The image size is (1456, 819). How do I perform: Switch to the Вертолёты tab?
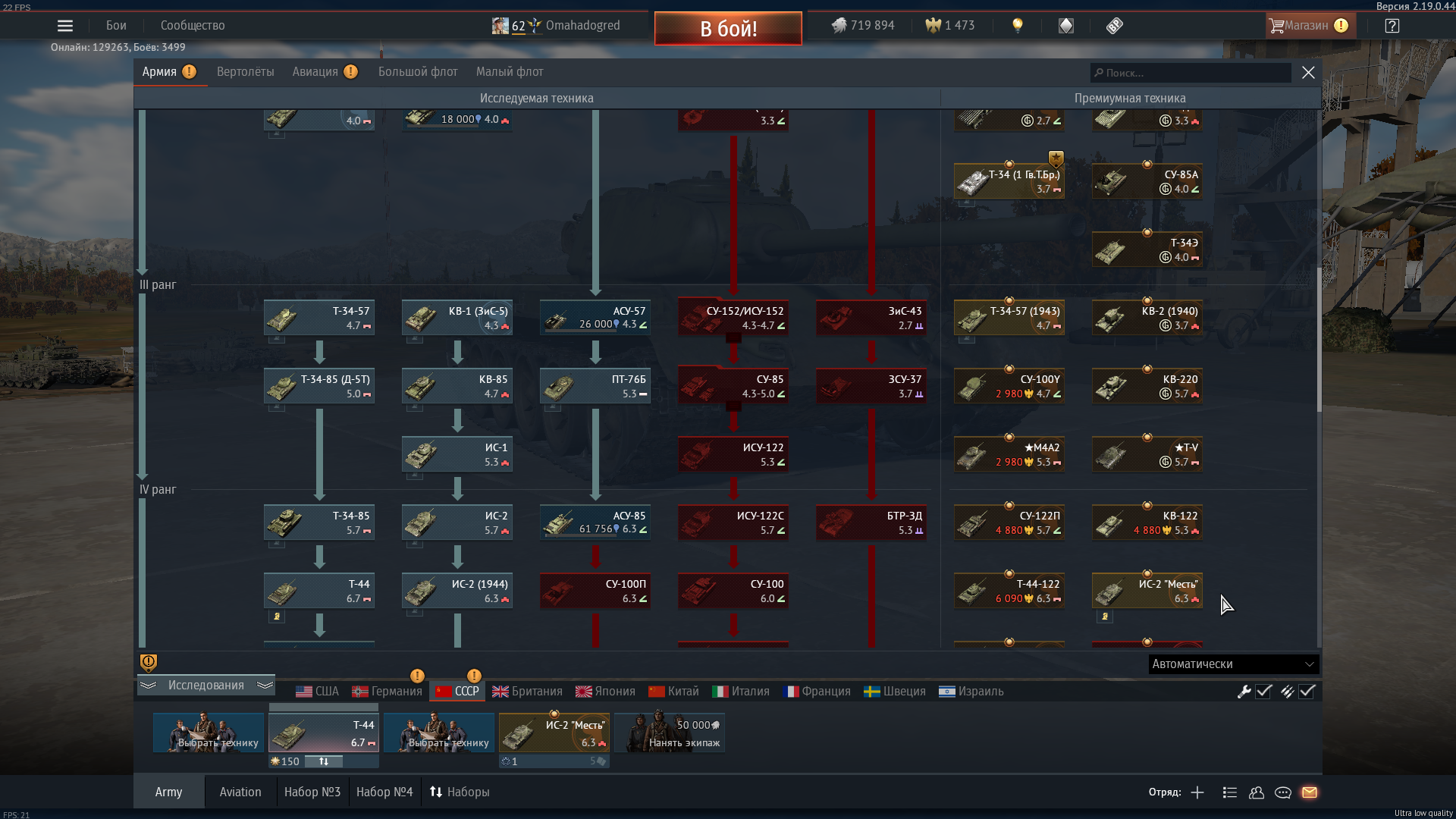[246, 72]
